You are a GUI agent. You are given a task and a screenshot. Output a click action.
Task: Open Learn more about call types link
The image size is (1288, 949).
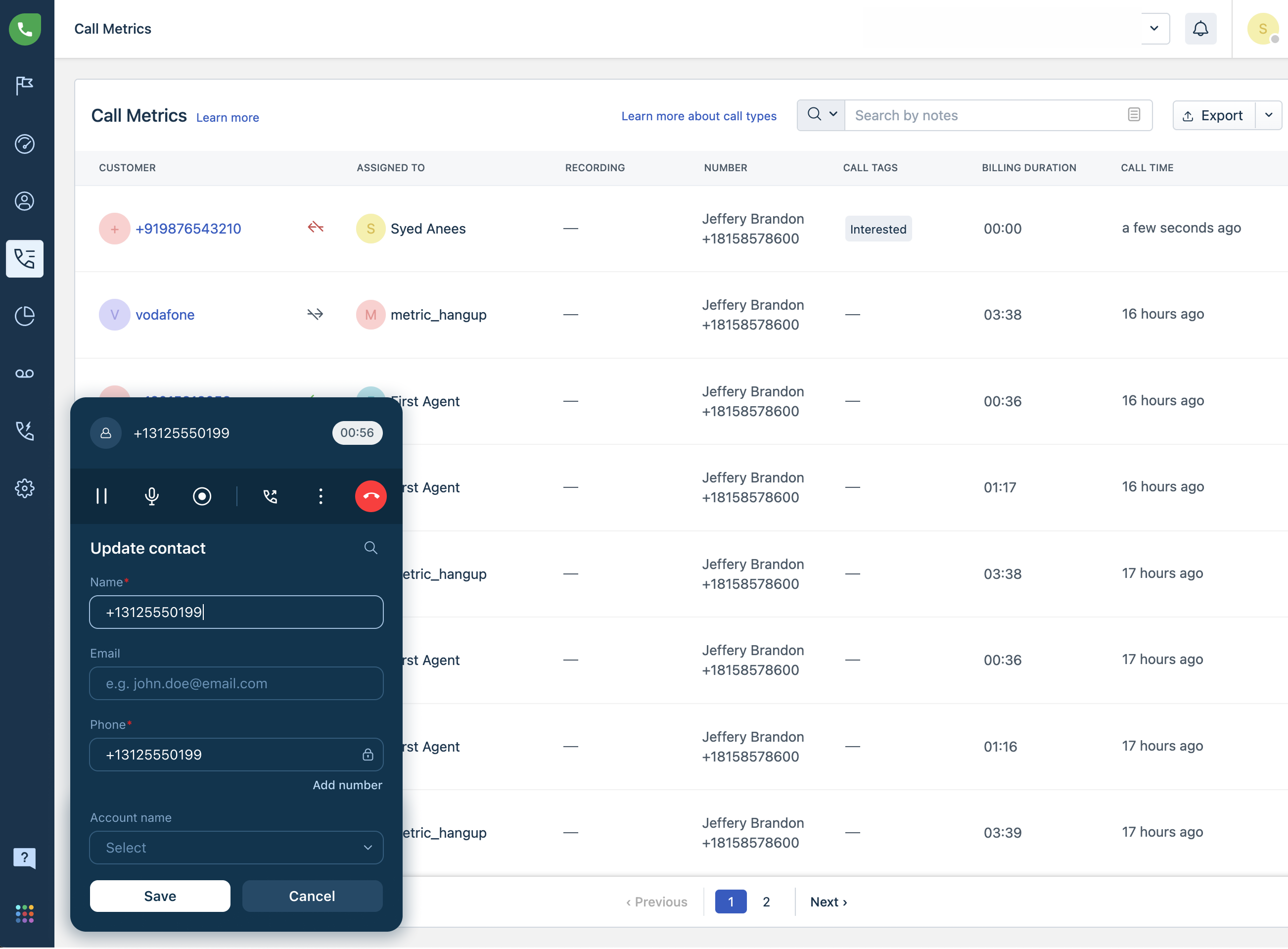point(699,116)
